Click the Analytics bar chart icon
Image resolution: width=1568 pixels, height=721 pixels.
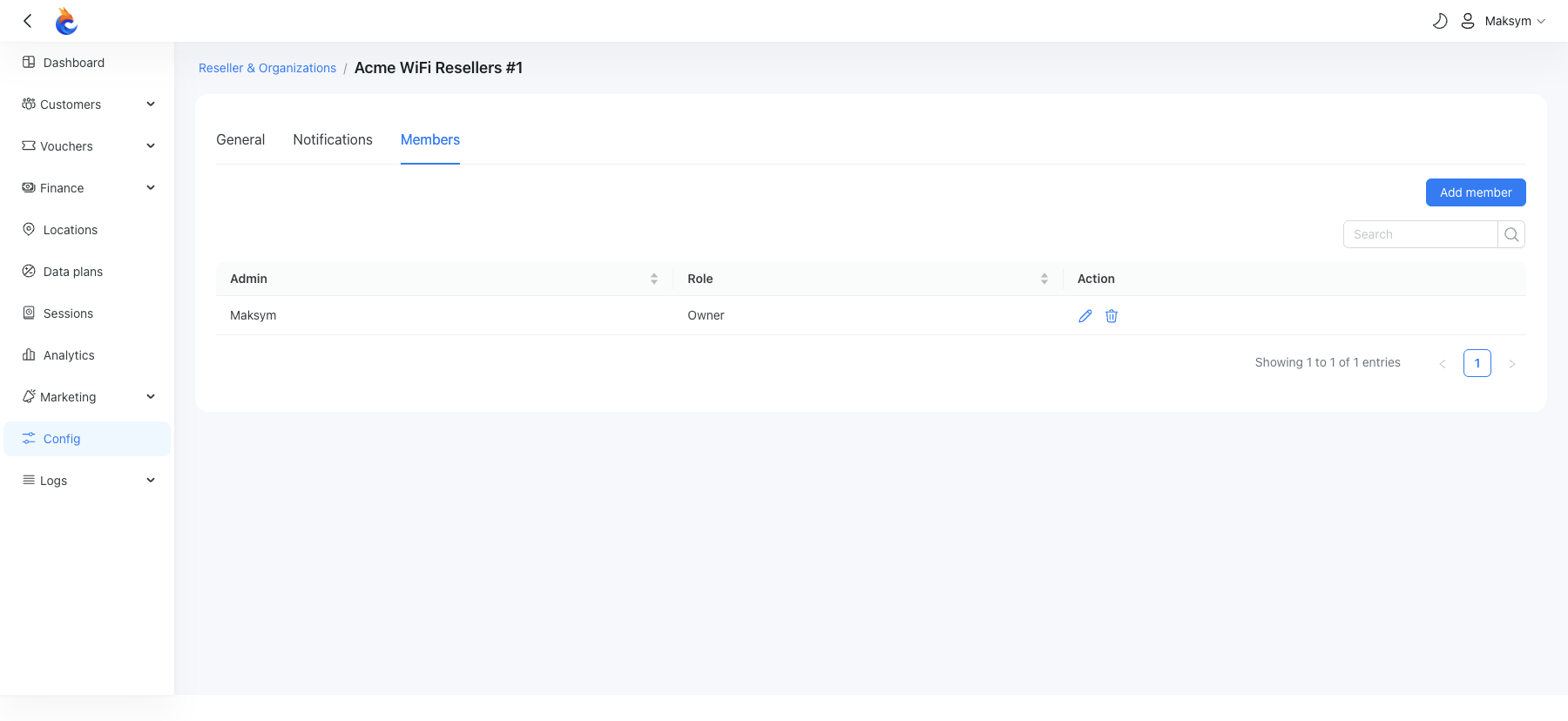(x=29, y=354)
